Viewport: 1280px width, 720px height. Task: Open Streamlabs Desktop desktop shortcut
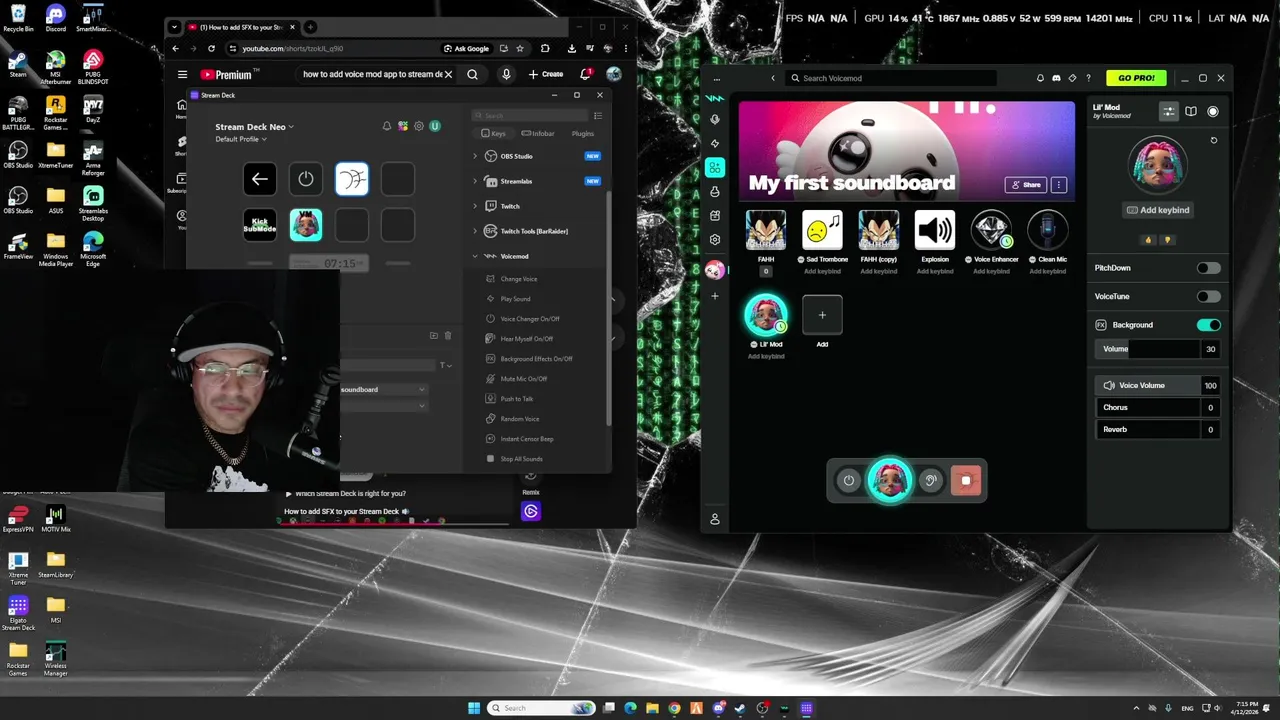click(x=93, y=201)
